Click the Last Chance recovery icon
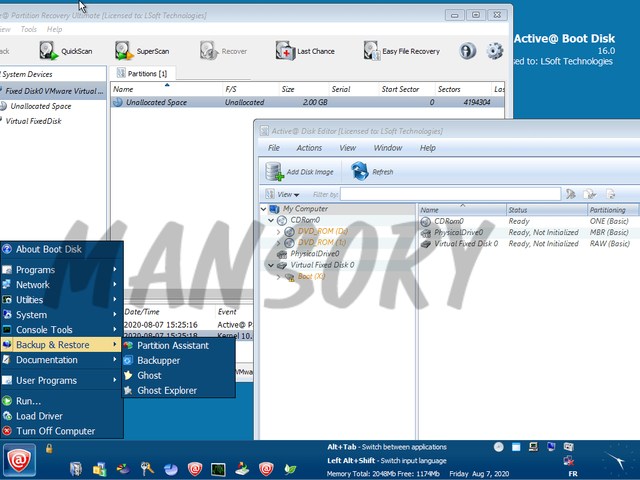Image resolution: width=640 pixels, height=480 pixels. coord(305,51)
